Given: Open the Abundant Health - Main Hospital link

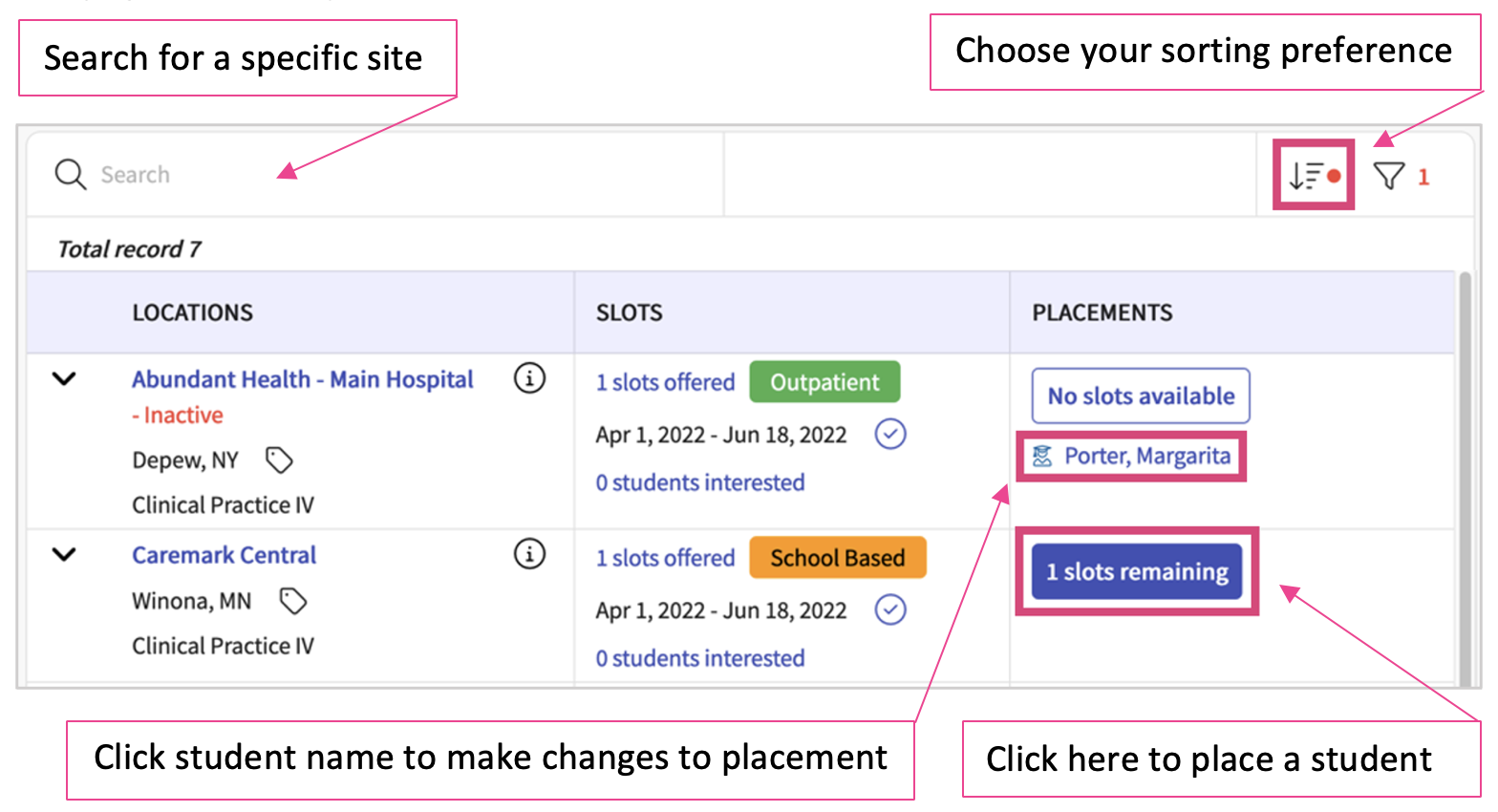Looking at the screenshot, I should [x=302, y=380].
